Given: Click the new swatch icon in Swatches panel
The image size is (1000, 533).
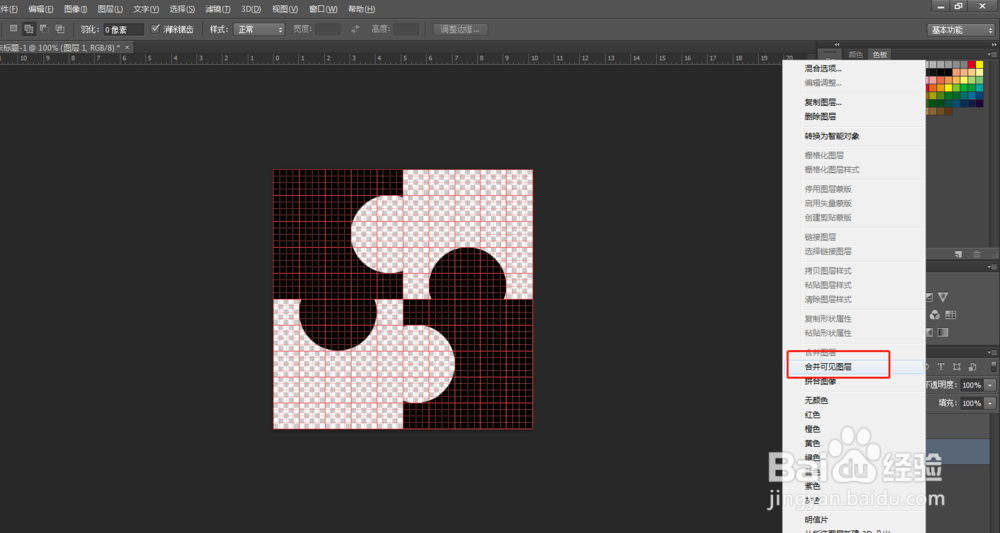Looking at the screenshot, I should pyautogui.click(x=958, y=254).
